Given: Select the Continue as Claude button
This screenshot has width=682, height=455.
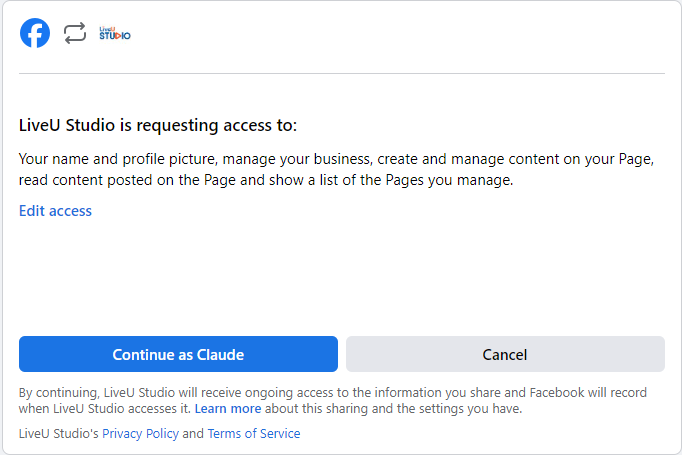Looking at the screenshot, I should pyautogui.click(x=178, y=354).
